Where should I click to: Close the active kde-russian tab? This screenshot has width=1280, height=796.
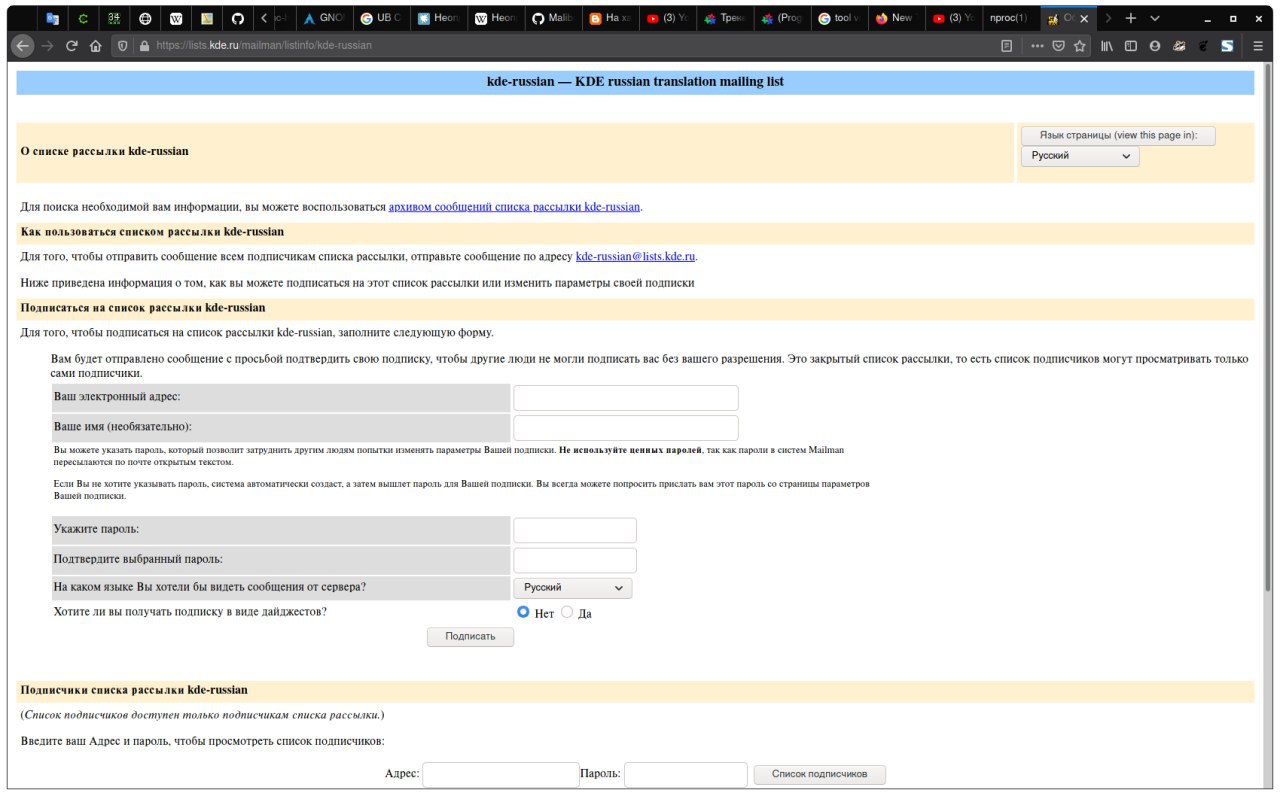tap(1085, 18)
